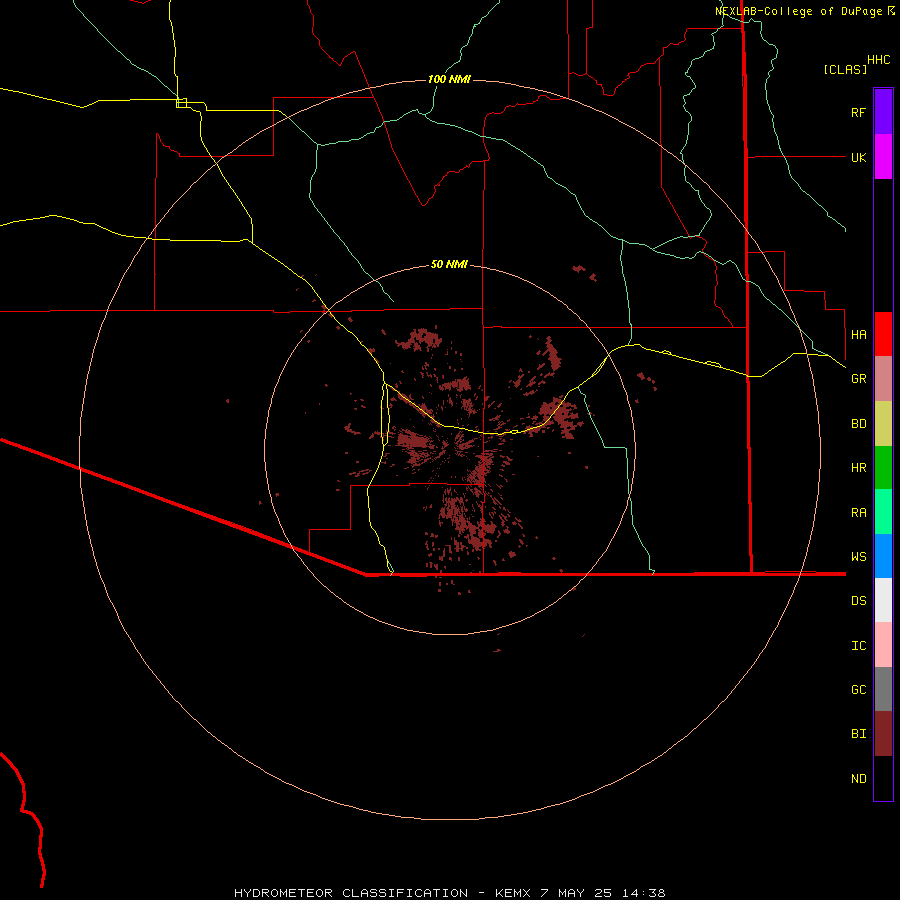
Task: Click the "HR" legend label
Action: 858,468
